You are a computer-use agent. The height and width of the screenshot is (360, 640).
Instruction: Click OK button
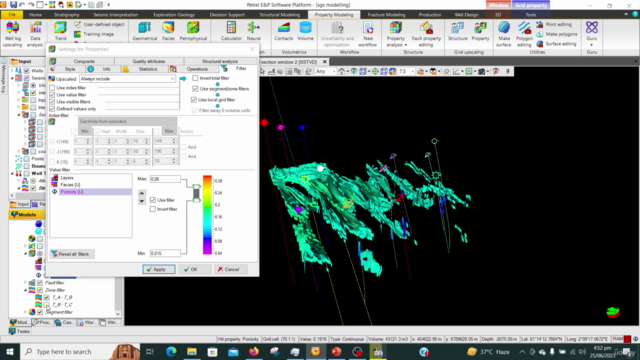tap(194, 269)
